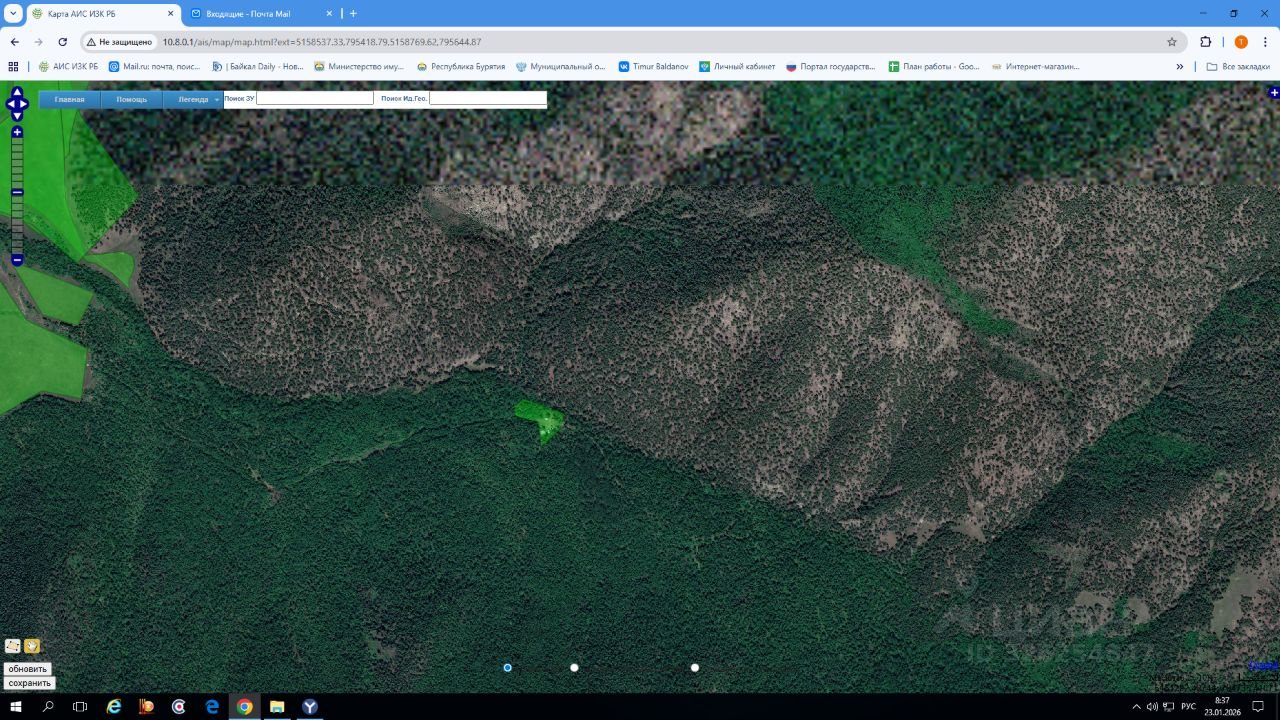Screen dimensions: 1280x720
Task: Open Task View on the taskbar
Action: pos(80,706)
